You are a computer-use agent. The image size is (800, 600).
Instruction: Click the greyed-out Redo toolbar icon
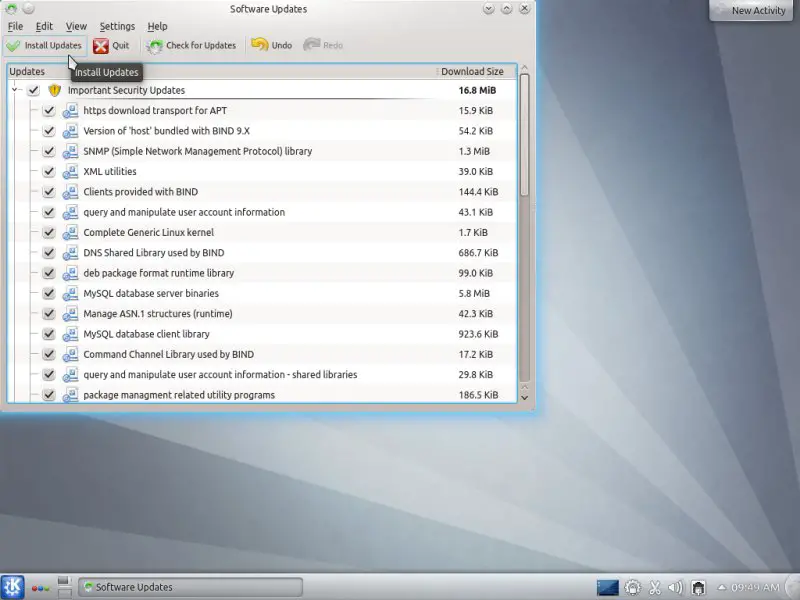tap(311, 45)
